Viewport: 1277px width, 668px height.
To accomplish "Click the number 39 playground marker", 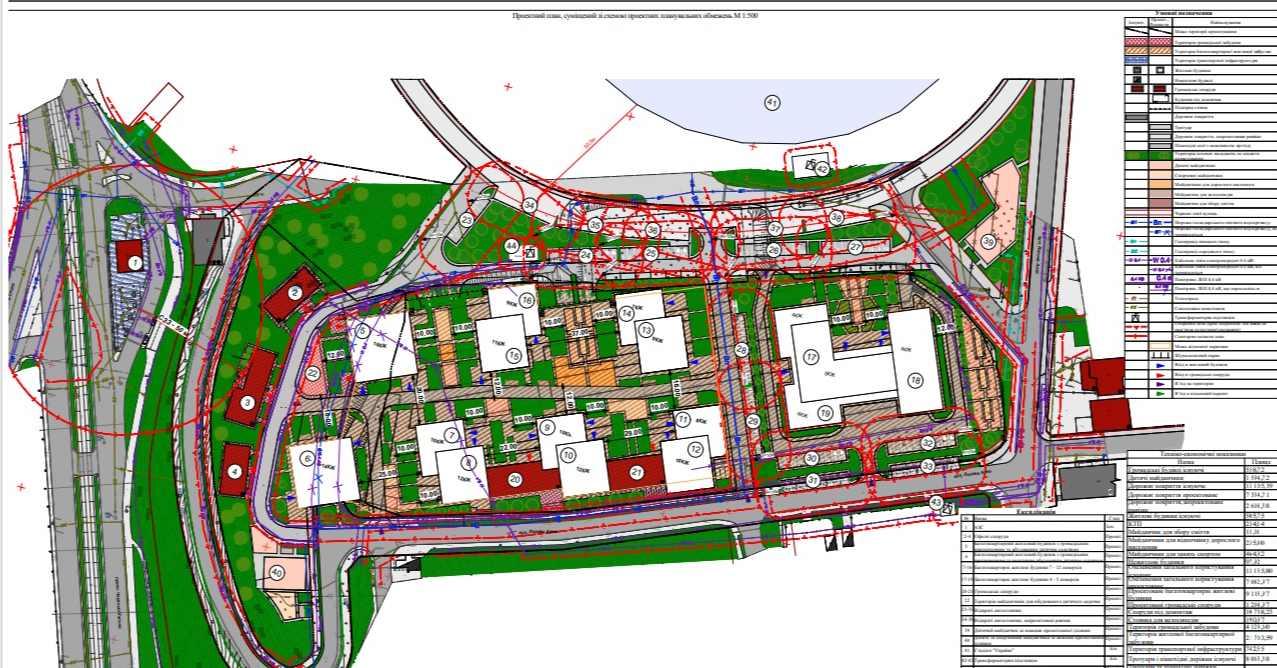I will [988, 240].
